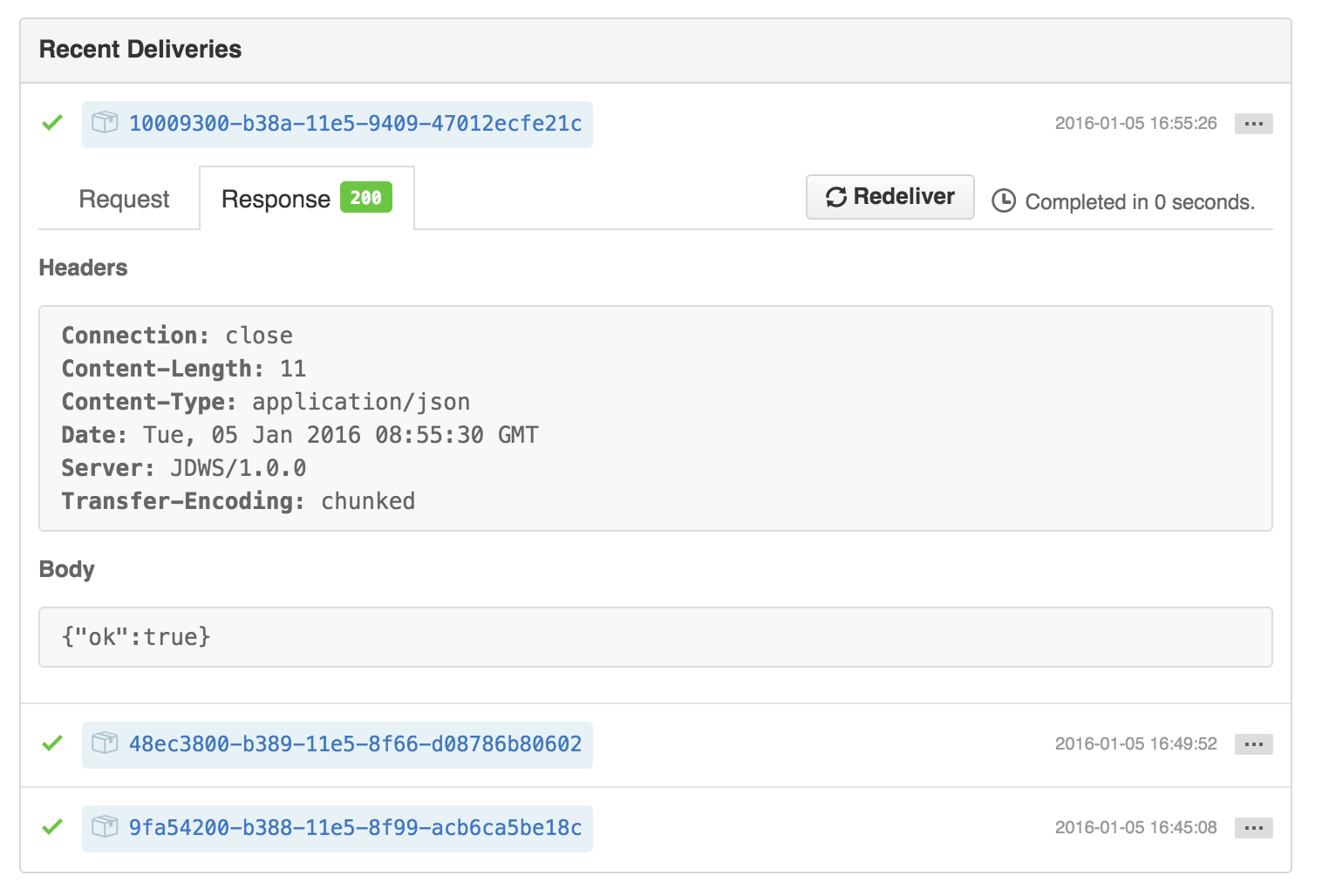Click green checkmark of delivery 48ec3800
1322x896 pixels.
click(x=52, y=743)
